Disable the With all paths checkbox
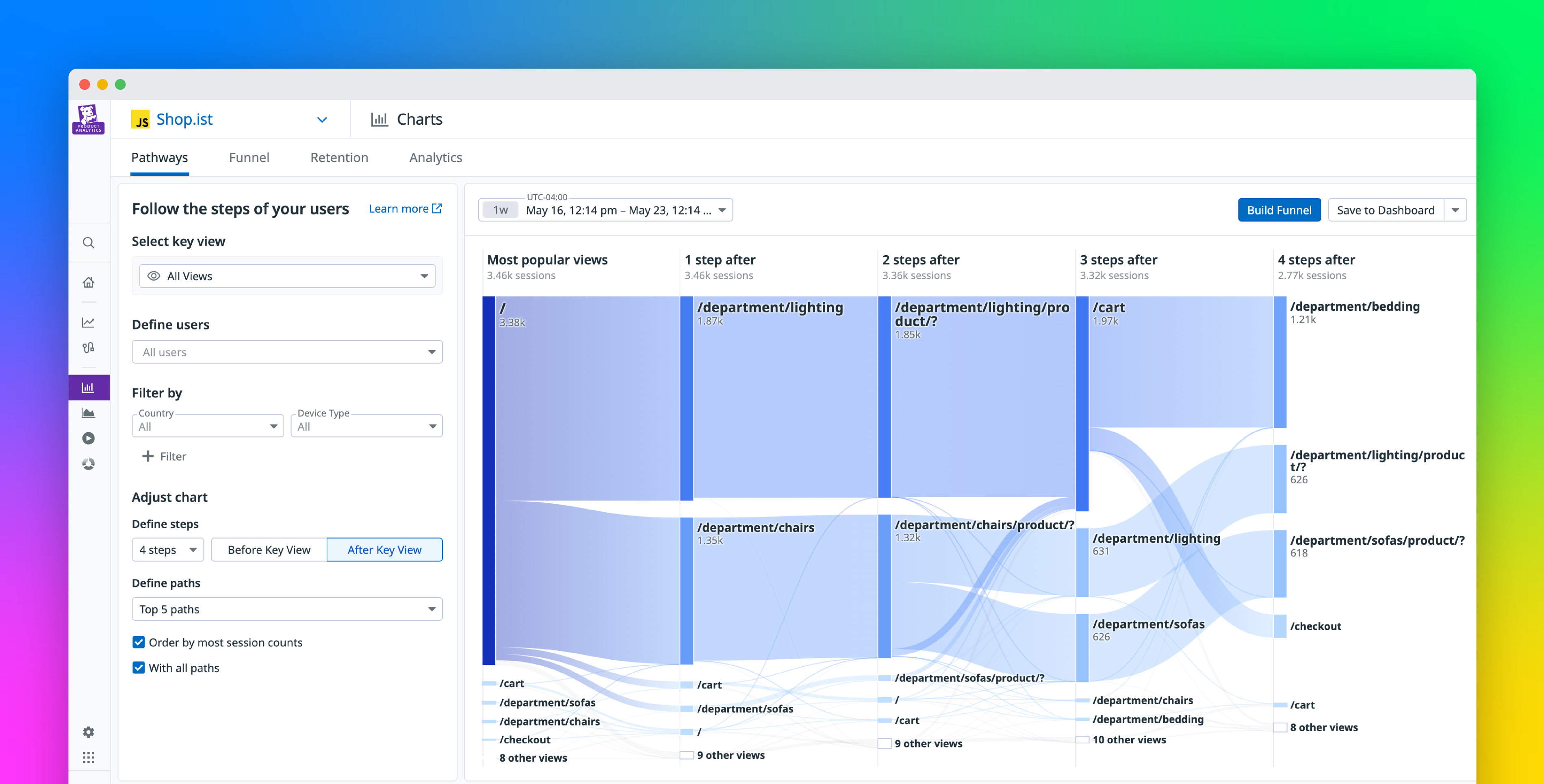 (139, 667)
